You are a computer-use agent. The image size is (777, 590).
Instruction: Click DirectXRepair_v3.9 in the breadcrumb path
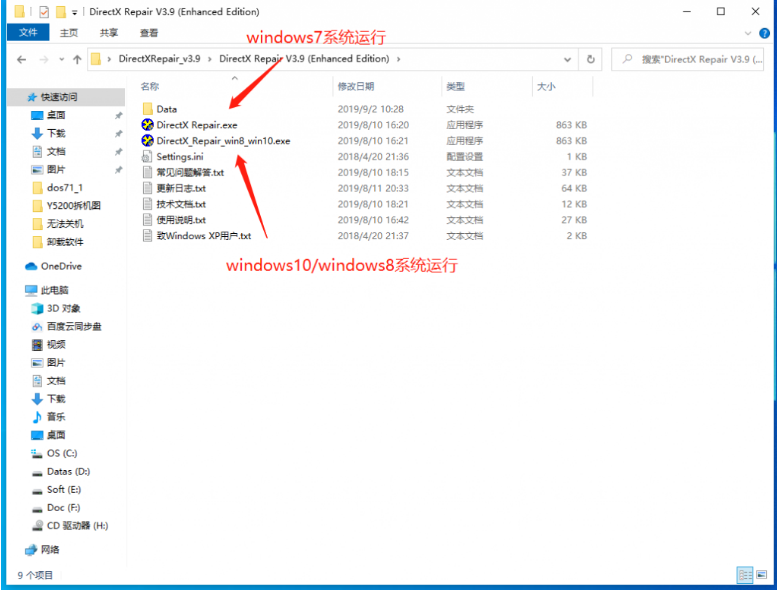159,59
